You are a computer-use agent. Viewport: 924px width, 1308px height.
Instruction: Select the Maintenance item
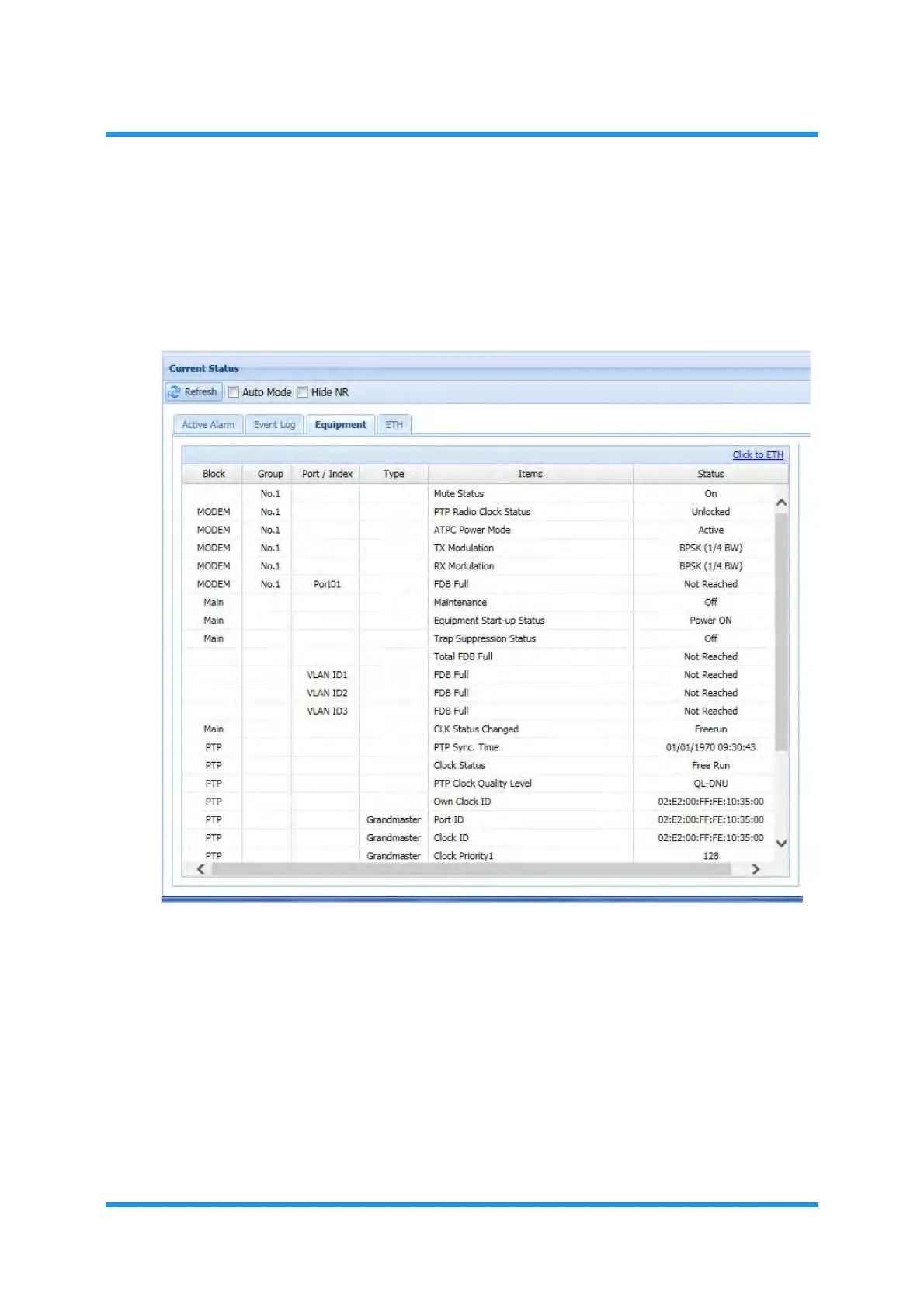460,603
